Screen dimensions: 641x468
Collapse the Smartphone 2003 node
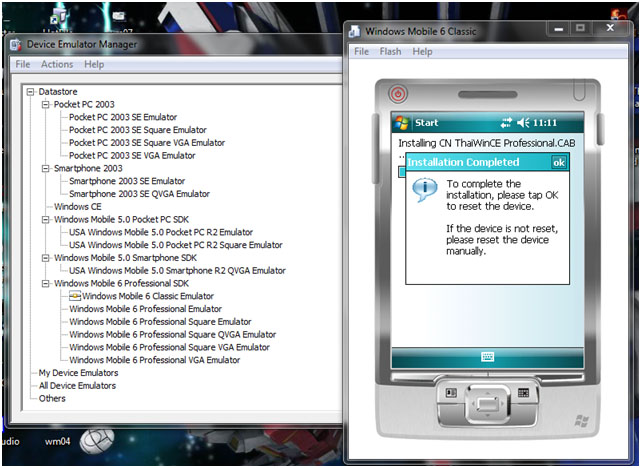tap(45, 168)
